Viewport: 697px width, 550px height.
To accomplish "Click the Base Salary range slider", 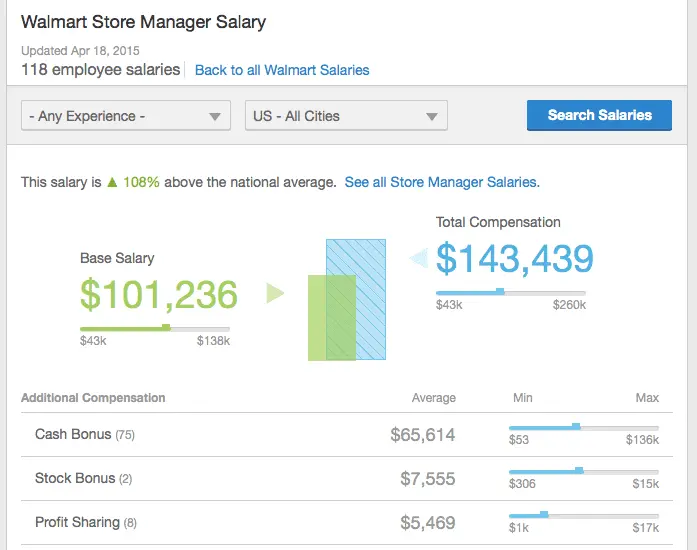I will tap(155, 328).
